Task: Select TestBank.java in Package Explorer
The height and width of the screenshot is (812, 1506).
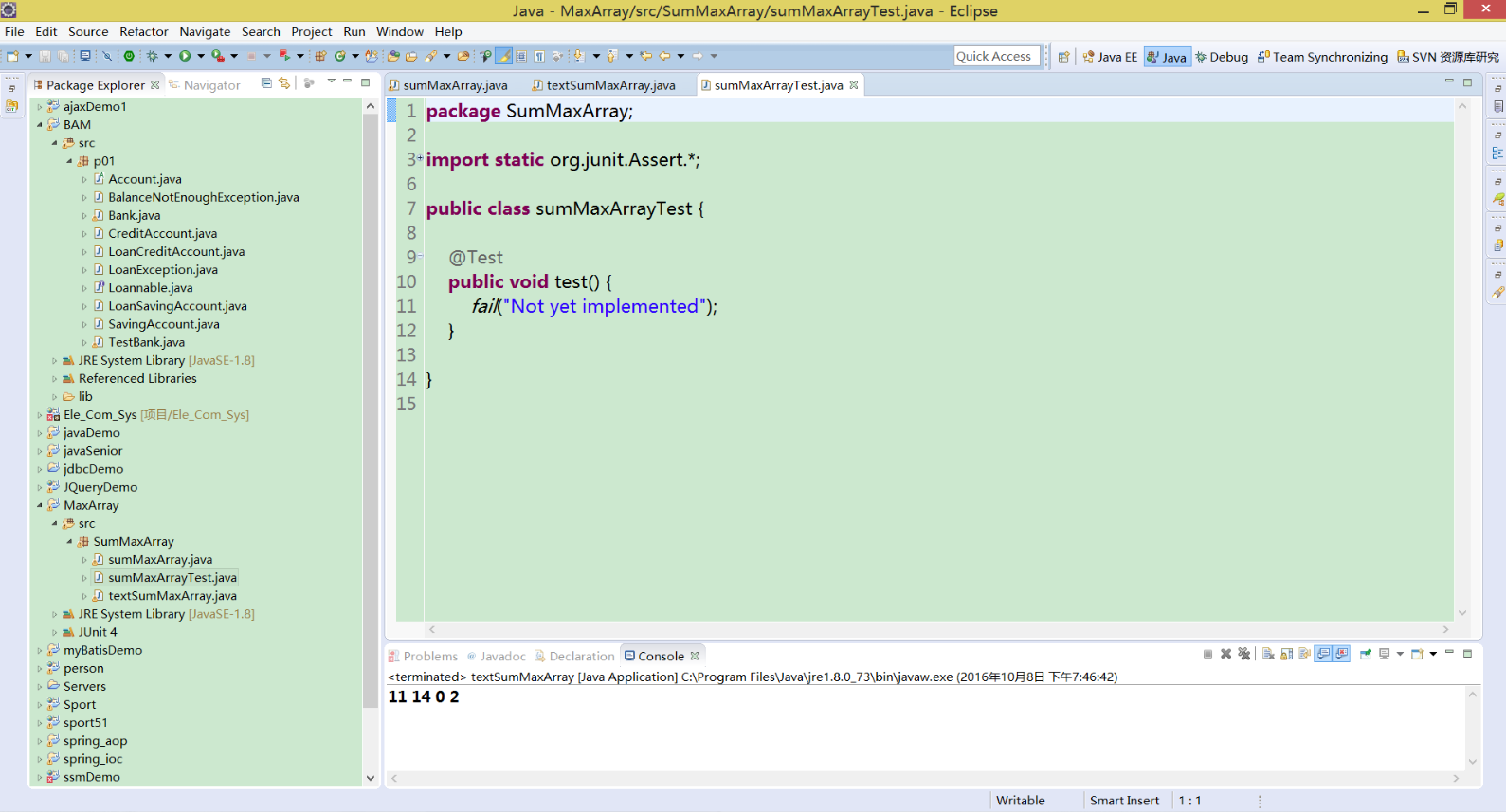Action: coord(146,343)
